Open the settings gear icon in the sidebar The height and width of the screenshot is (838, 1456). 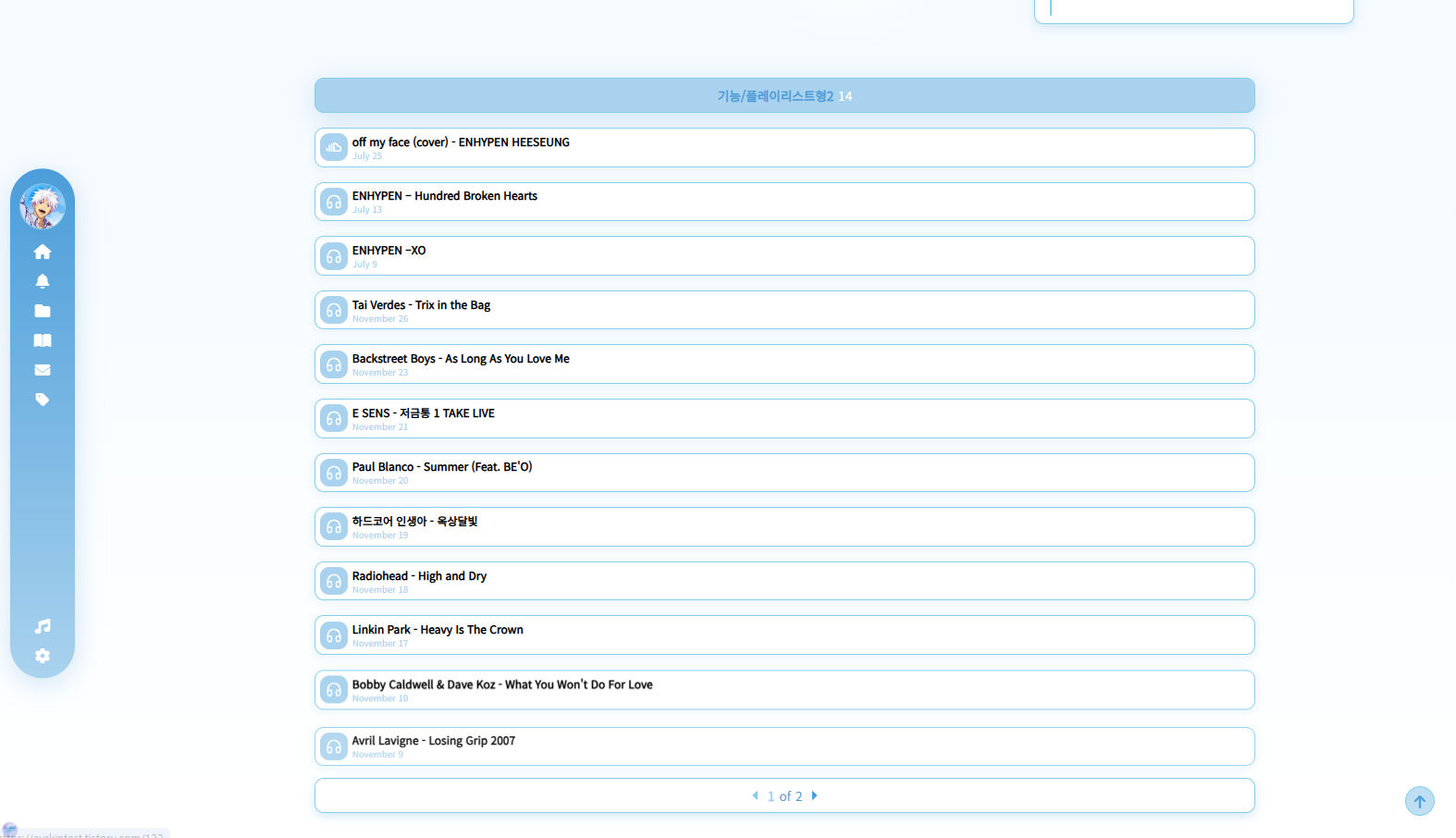43,656
